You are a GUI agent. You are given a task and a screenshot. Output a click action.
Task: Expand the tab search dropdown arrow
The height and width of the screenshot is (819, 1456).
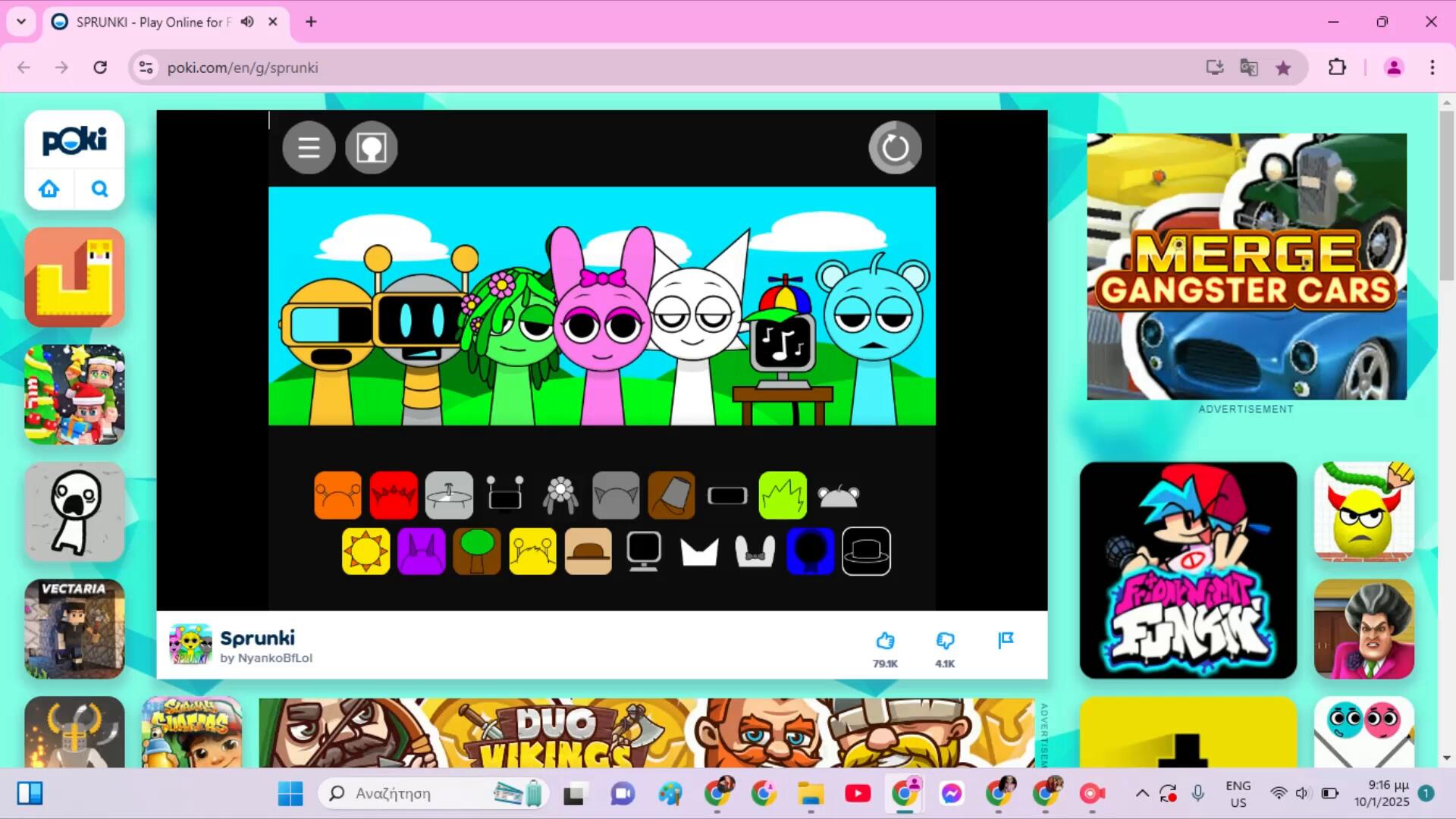21,22
